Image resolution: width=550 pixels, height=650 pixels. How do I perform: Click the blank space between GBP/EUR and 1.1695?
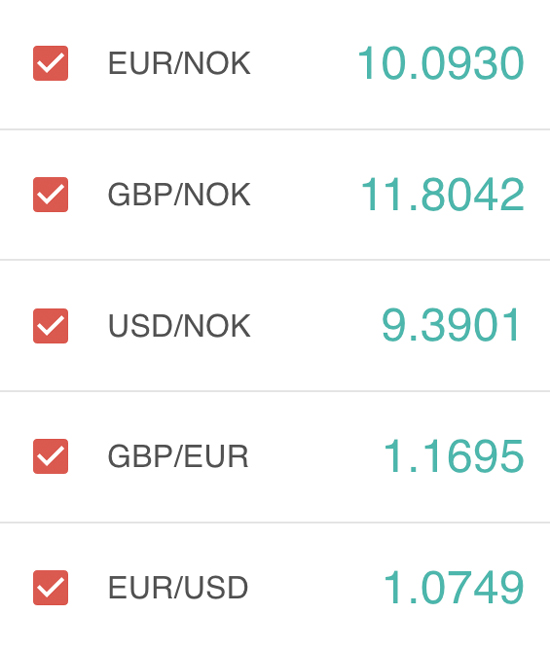(x=316, y=456)
